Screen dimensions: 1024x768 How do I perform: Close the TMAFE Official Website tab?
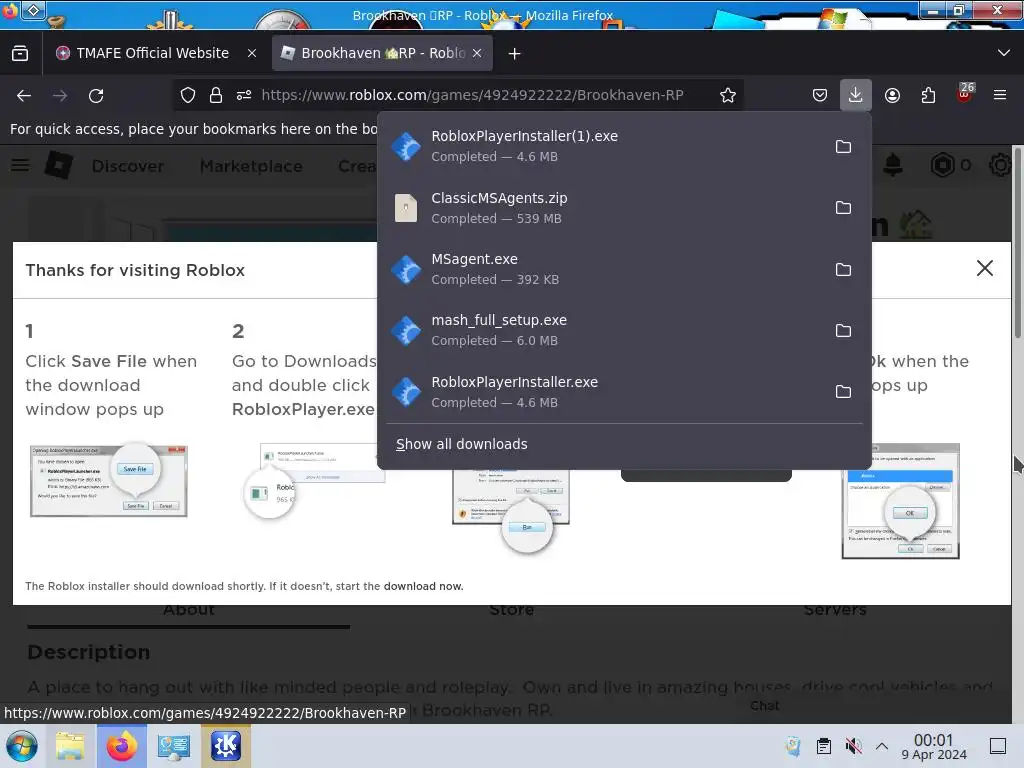[251, 54]
